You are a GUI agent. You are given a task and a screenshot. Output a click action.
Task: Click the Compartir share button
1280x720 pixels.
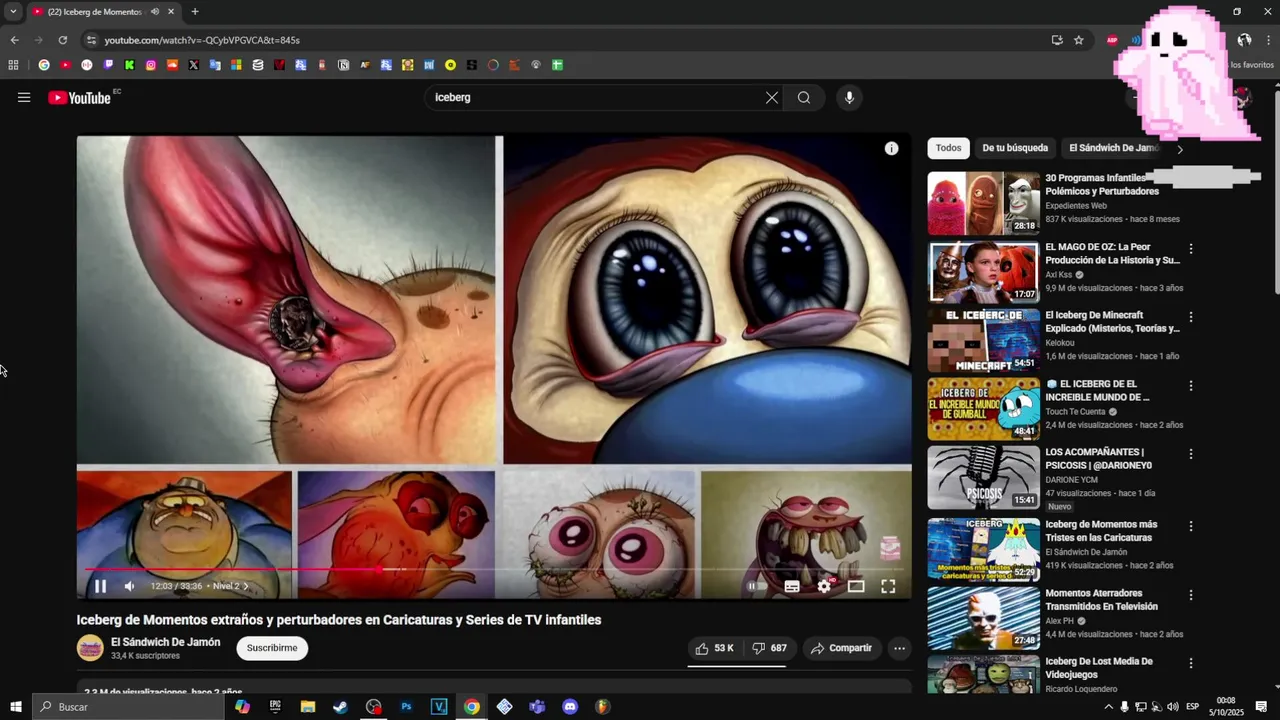click(841, 648)
